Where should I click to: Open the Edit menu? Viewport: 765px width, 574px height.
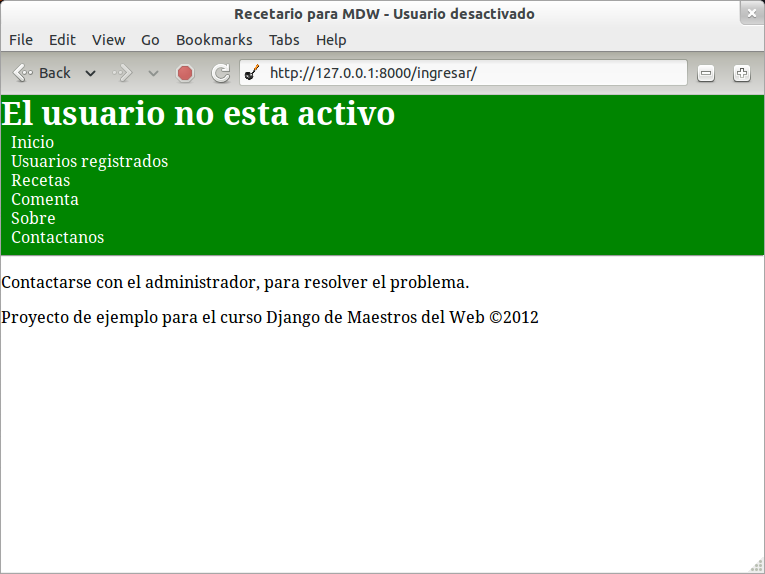tap(62, 40)
